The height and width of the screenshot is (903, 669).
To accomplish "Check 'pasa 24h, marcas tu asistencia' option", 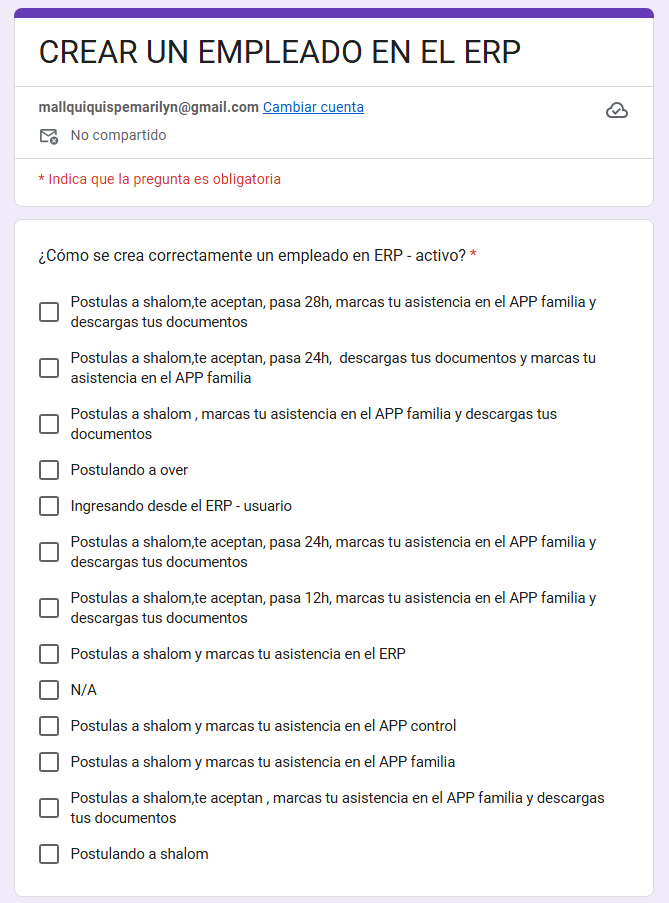I will [x=49, y=552].
